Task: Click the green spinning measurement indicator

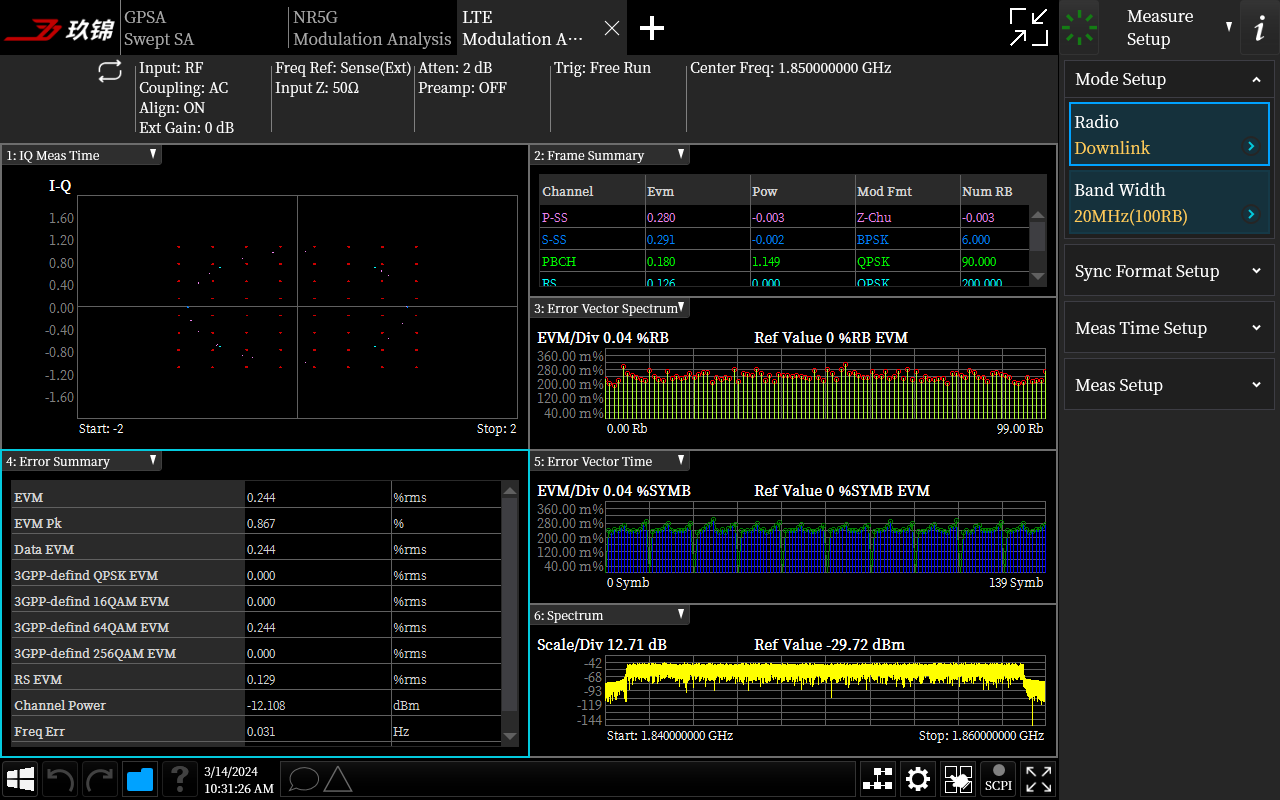Action: [x=1080, y=28]
